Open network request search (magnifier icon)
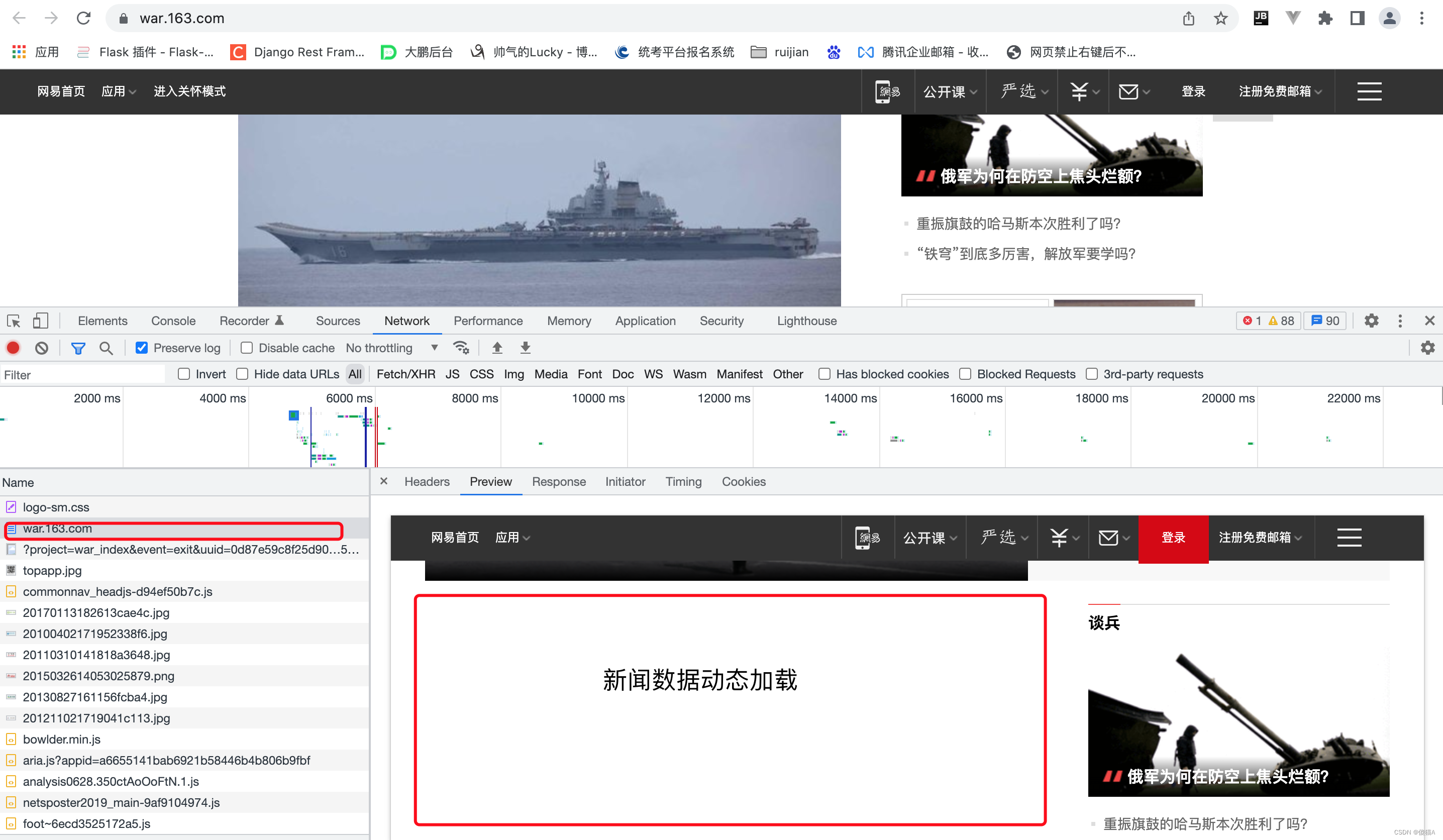The image size is (1443, 840). coord(107,348)
